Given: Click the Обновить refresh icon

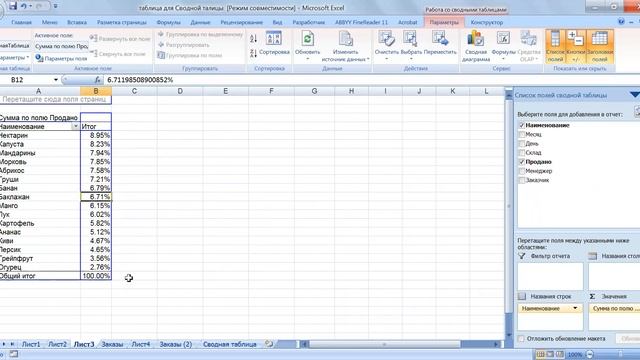Looking at the screenshot, I should pos(307,40).
